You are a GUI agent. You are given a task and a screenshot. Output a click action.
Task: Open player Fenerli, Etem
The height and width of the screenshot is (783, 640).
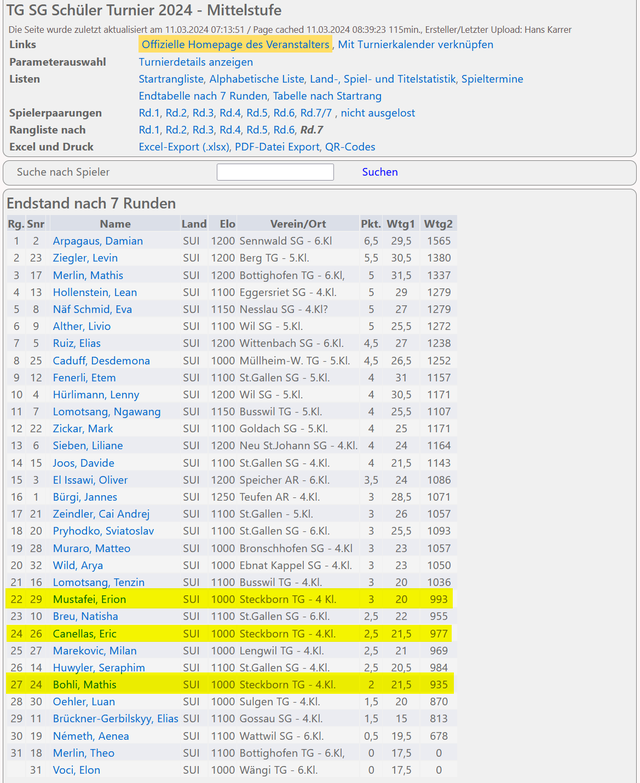[x=84, y=378]
